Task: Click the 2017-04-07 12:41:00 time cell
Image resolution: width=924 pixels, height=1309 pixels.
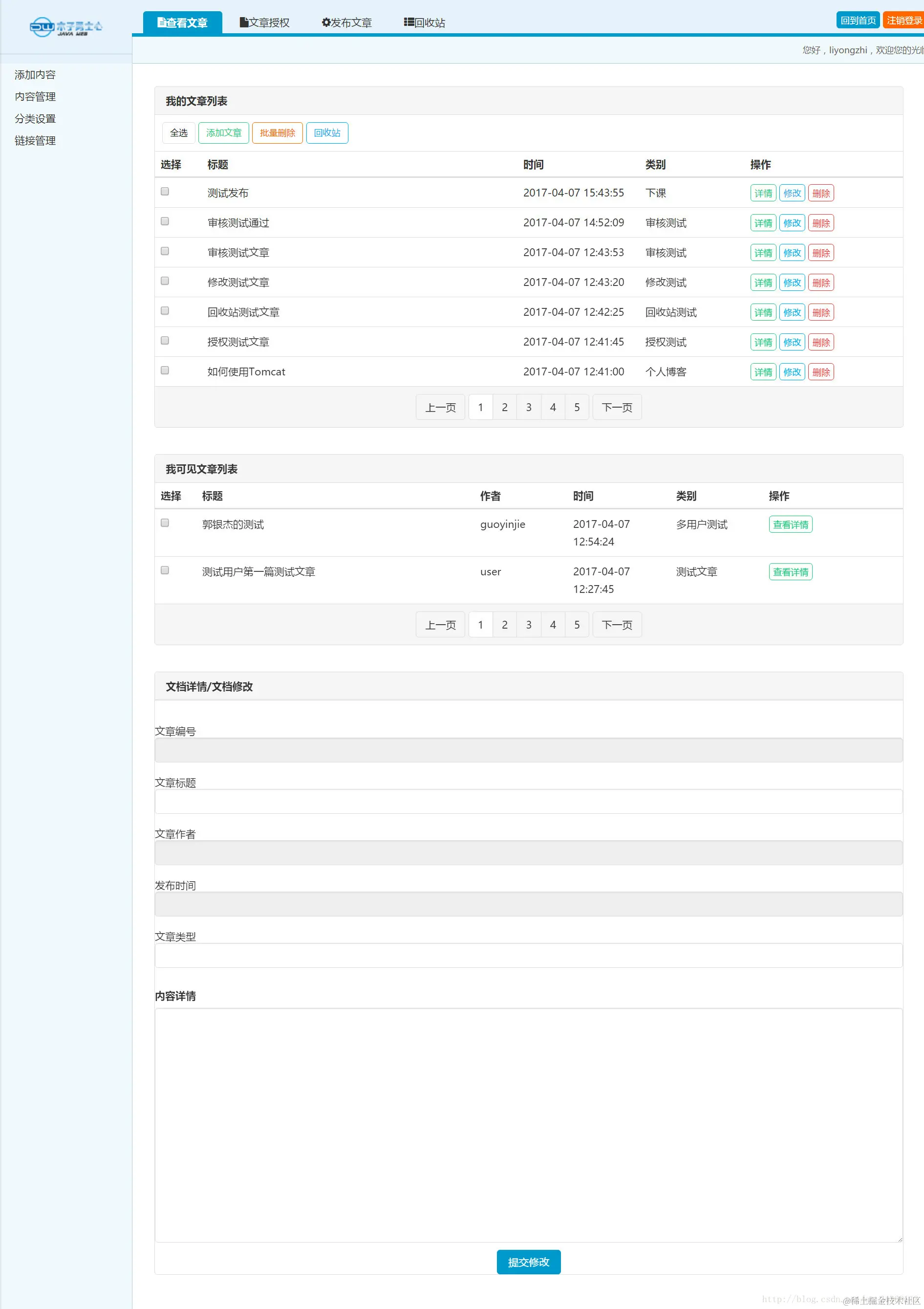Action: click(x=574, y=371)
